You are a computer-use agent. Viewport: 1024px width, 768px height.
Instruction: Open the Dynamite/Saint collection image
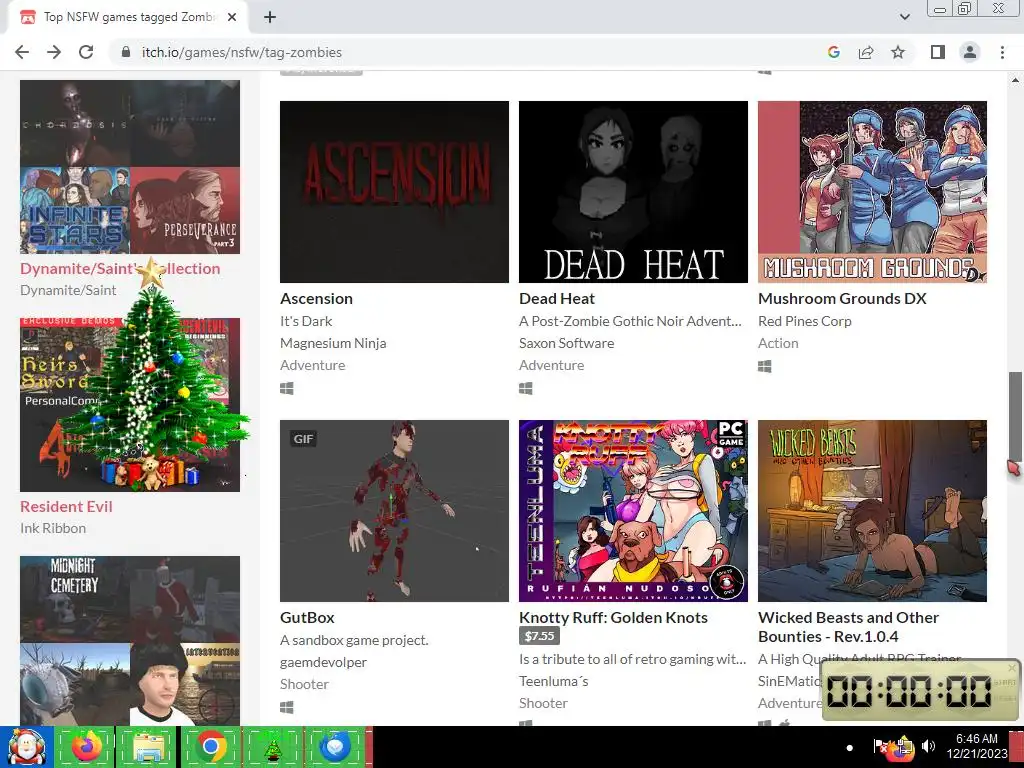(130, 167)
